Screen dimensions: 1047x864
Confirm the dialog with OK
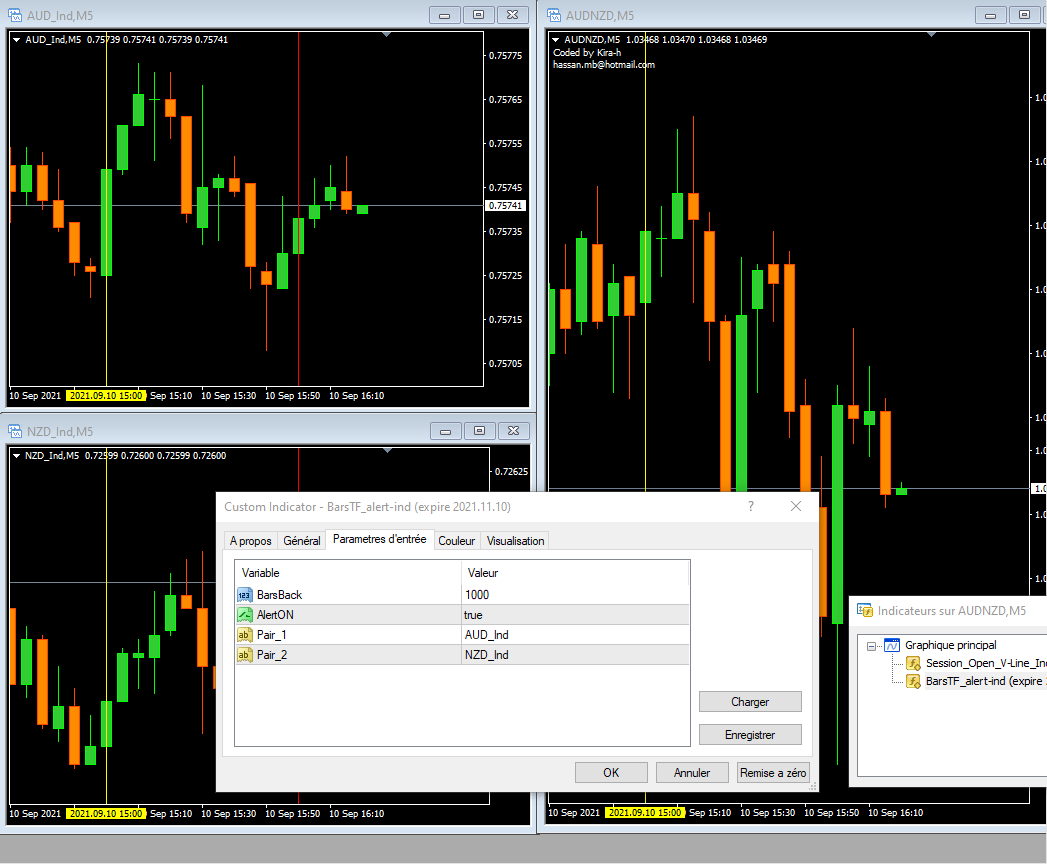click(x=611, y=773)
